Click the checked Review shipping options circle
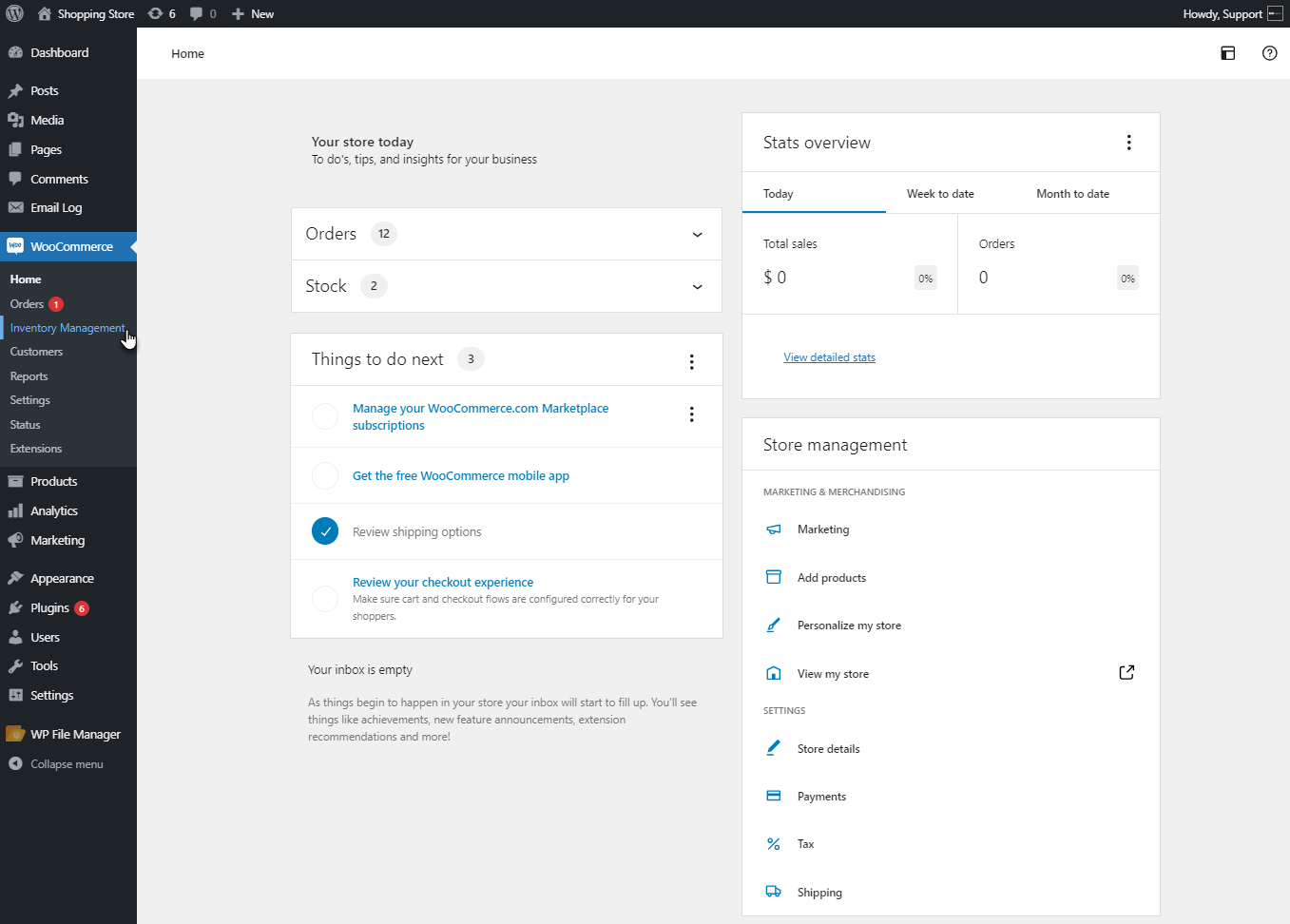This screenshot has height=924, width=1290. click(x=325, y=530)
